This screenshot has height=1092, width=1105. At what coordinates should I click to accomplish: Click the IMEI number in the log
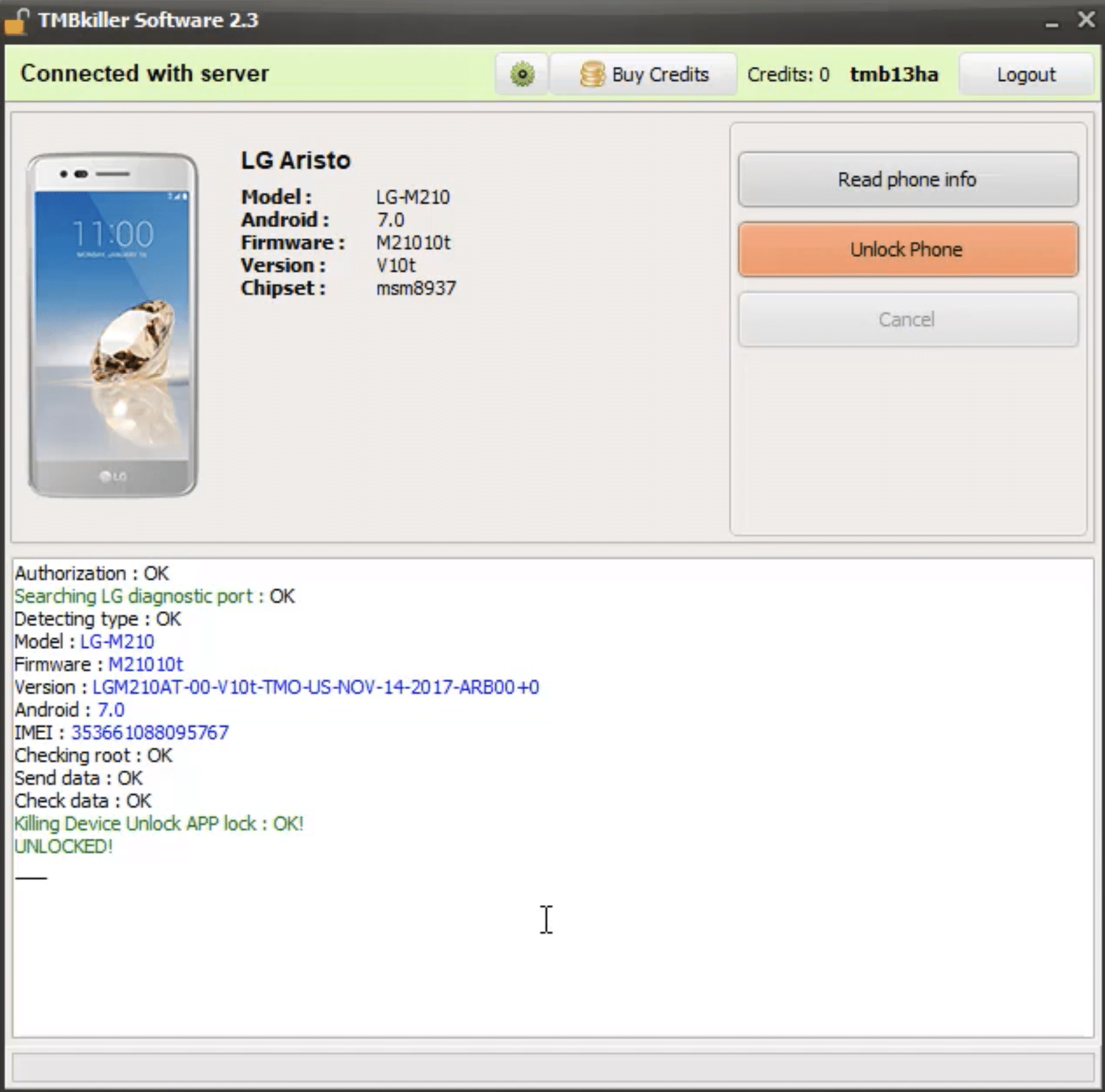pos(150,732)
